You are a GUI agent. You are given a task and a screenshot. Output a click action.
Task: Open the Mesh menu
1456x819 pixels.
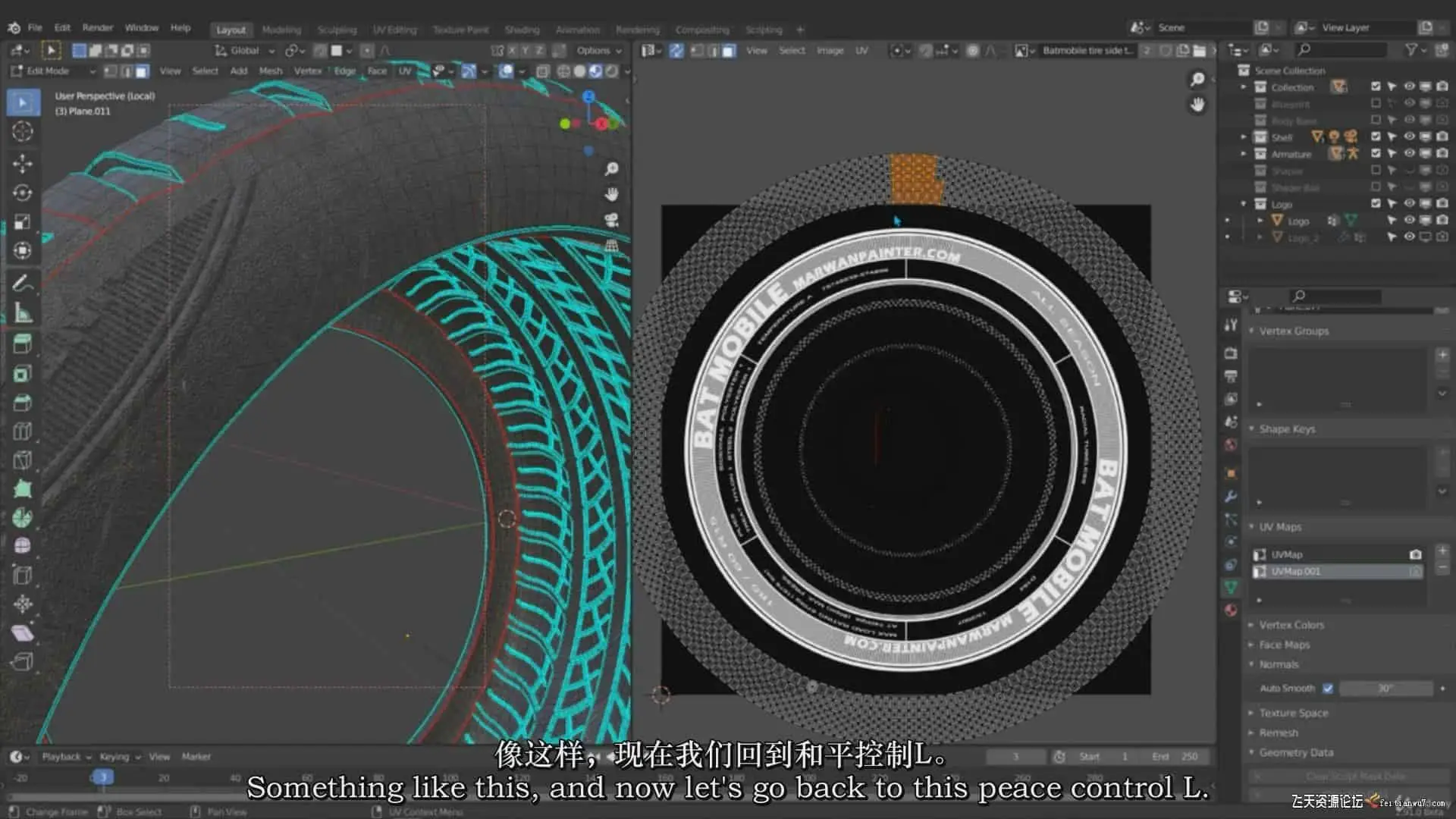[270, 71]
